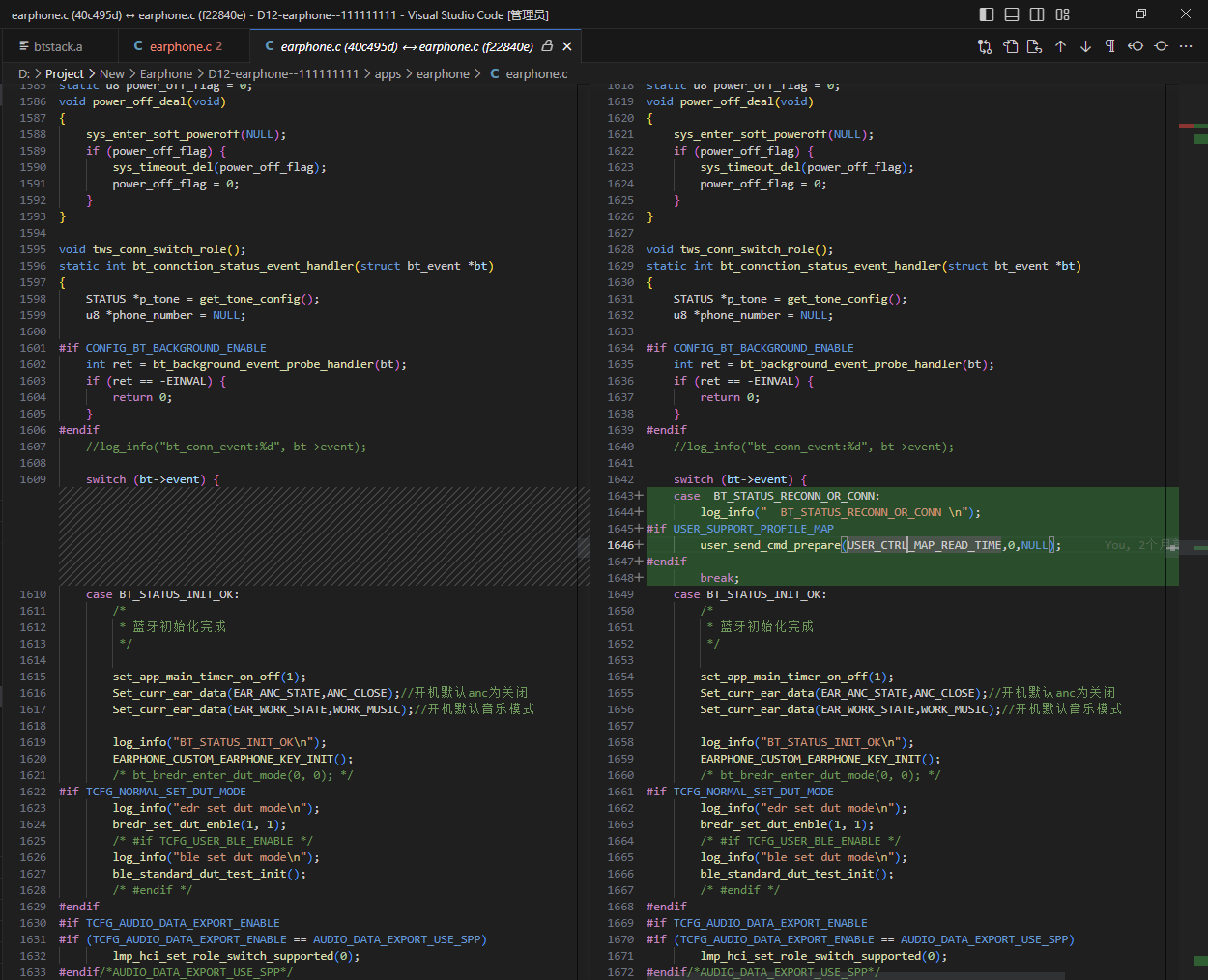Click TCFG_AUDIO_DATA_EXPORT_ENABLE on right-pane line 1669
Viewport: 1208px width, 980px height.
click(x=770, y=923)
